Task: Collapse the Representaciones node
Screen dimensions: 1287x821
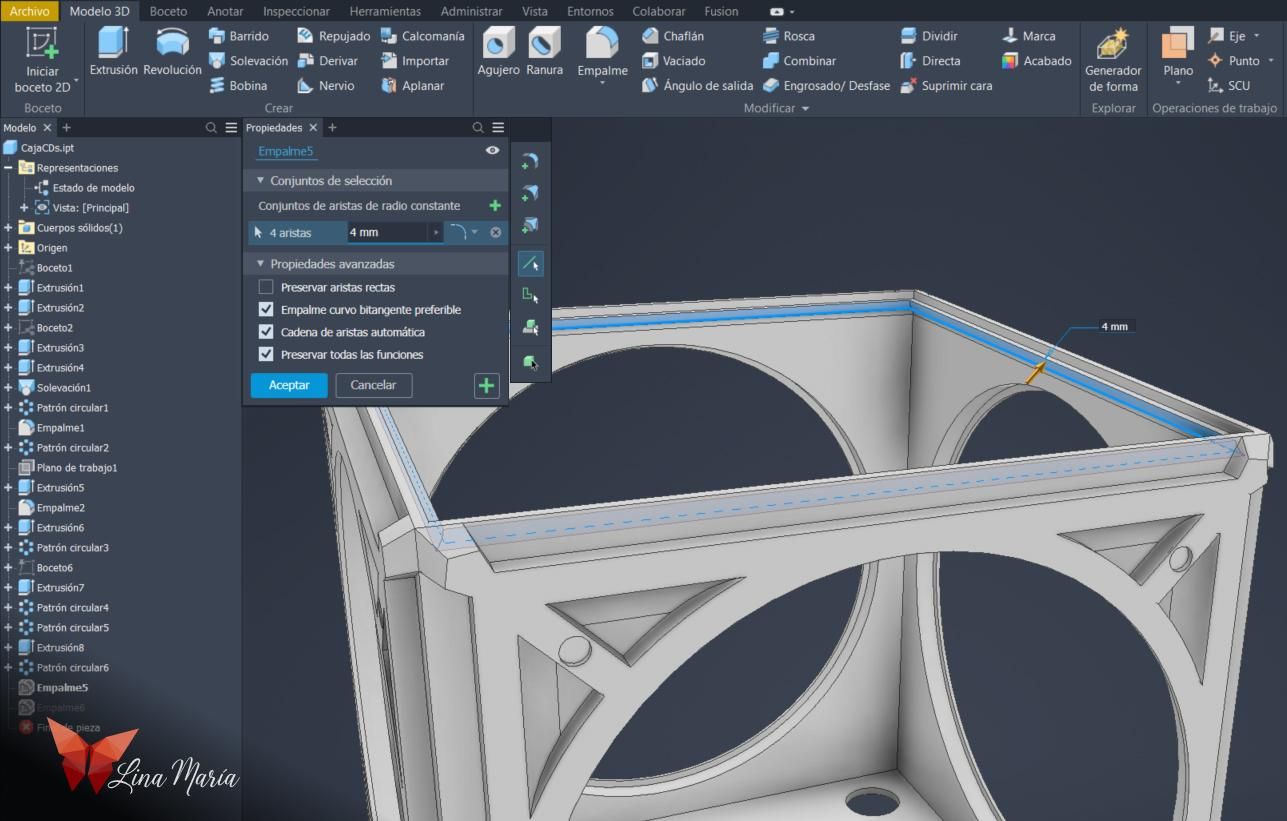Action: click(x=8, y=168)
